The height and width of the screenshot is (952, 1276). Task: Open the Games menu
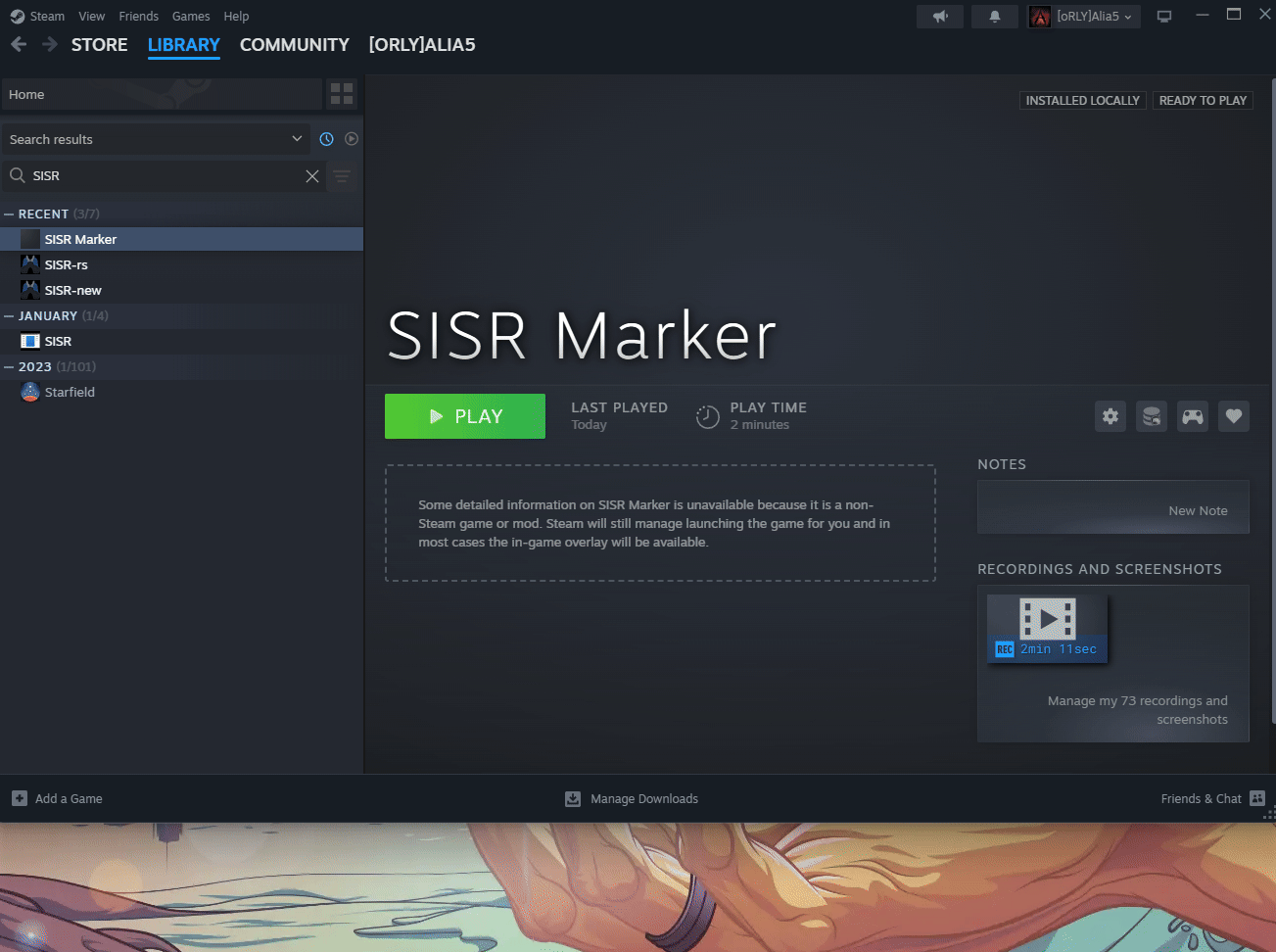(x=191, y=17)
